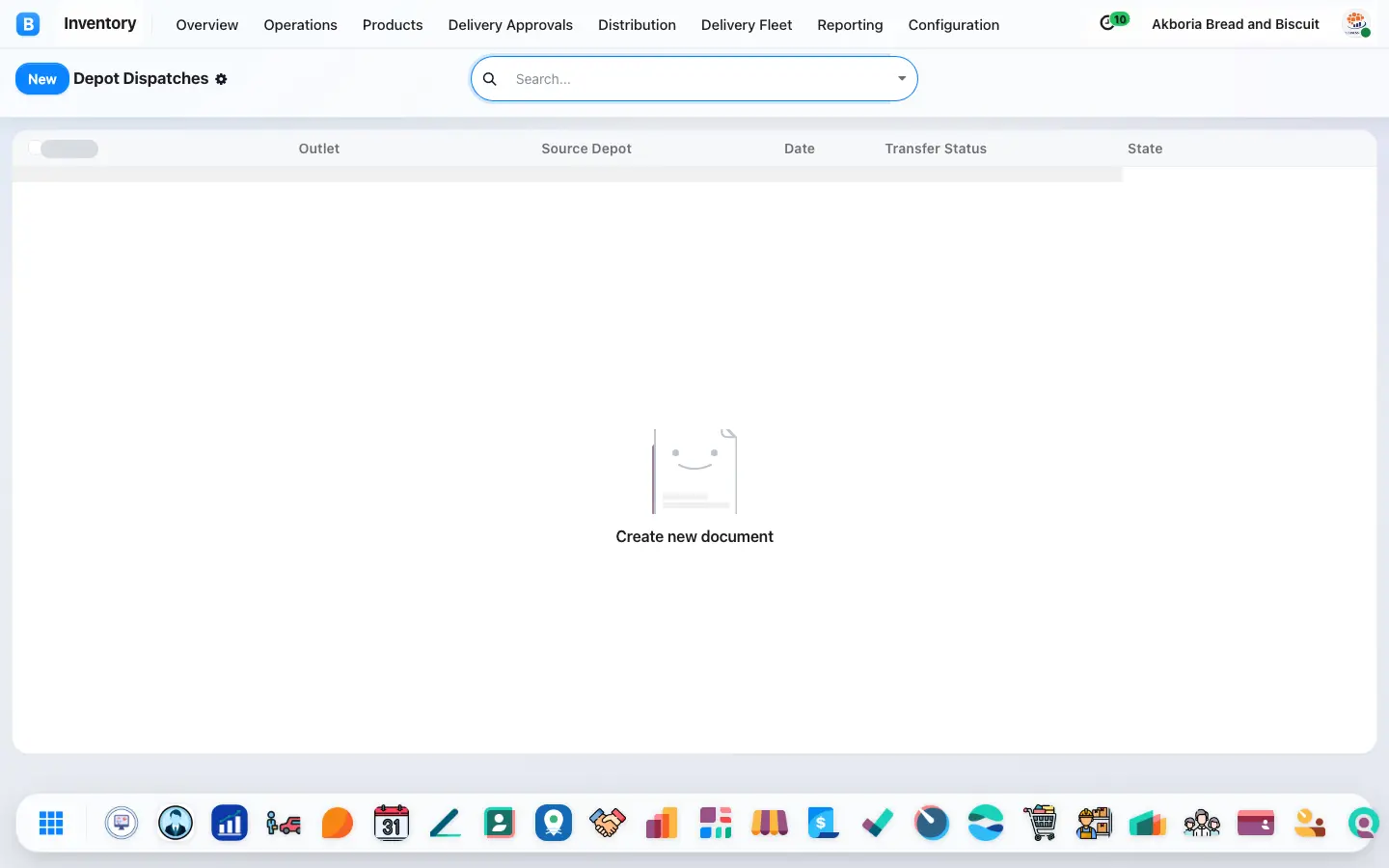The image size is (1389, 868).
Task: Click the Depot Dispatches breadcrumb title
Action: tap(141, 79)
